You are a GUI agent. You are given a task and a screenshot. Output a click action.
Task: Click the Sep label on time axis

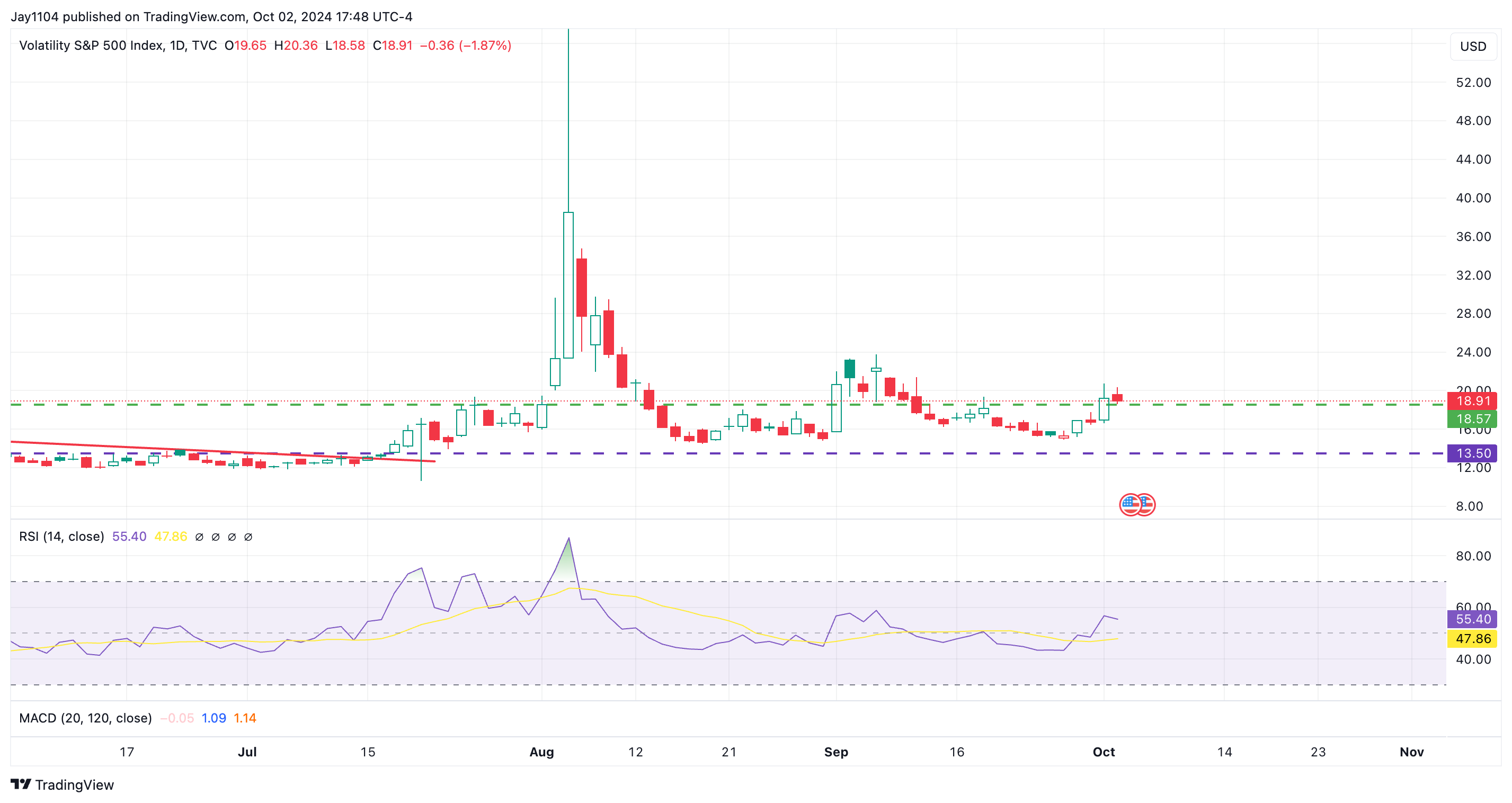[x=836, y=752]
